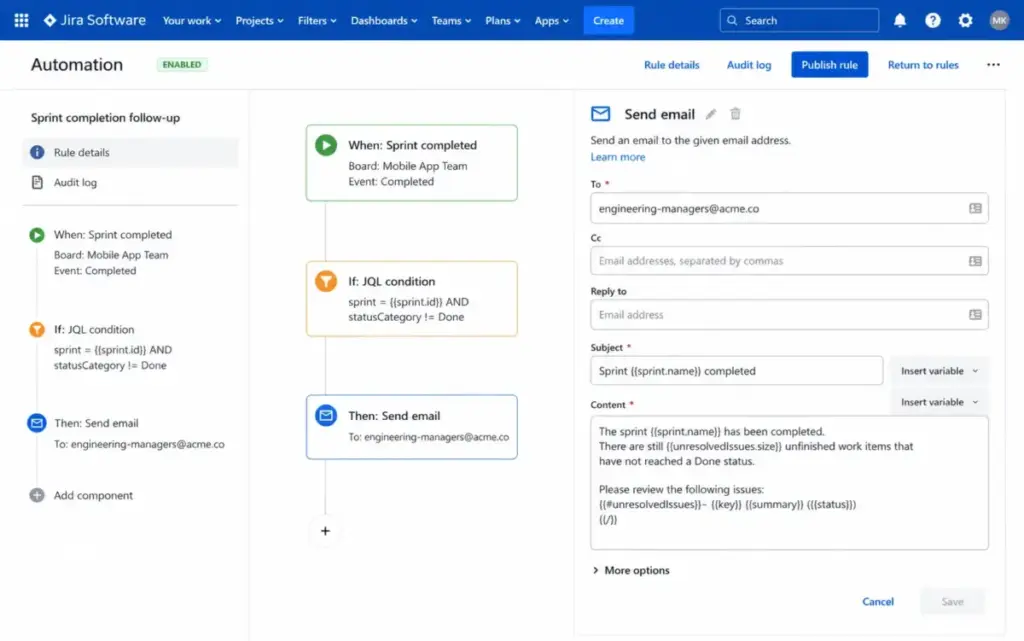Image resolution: width=1024 pixels, height=641 pixels.
Task: Click the Sprint completion follow-up rule title
Action: (x=105, y=117)
